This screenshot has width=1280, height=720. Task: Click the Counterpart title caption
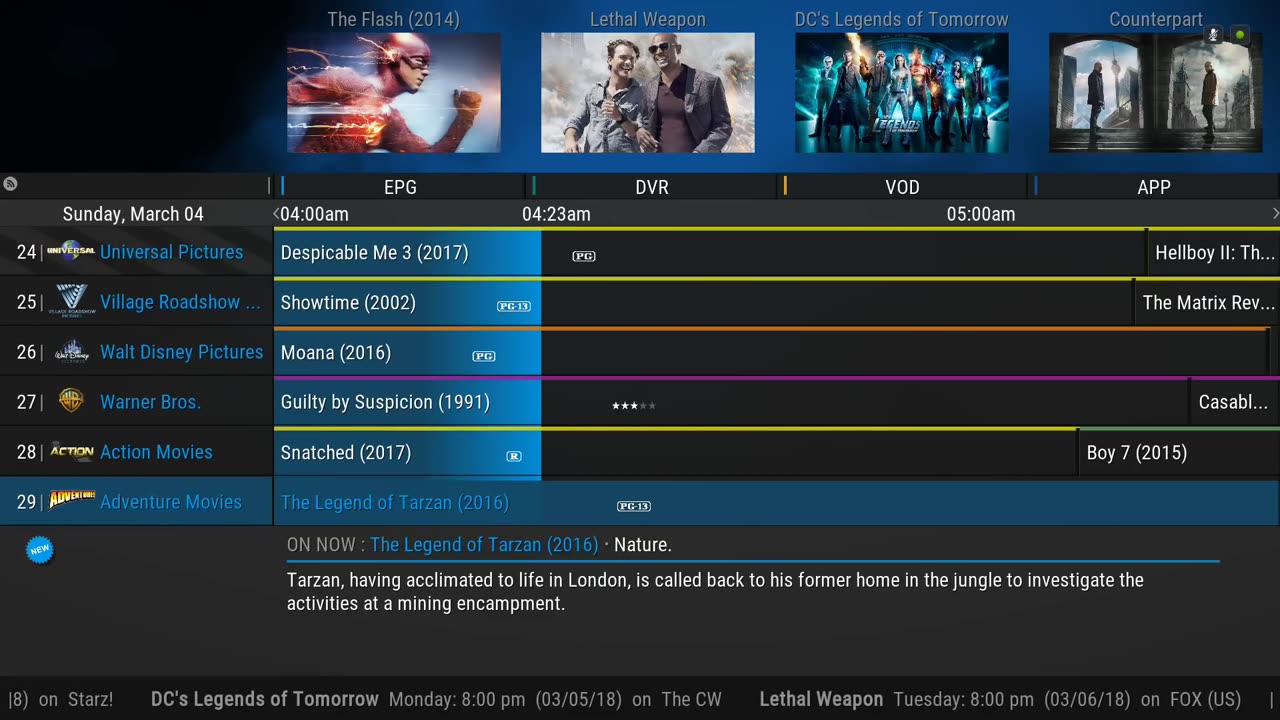coord(1156,19)
